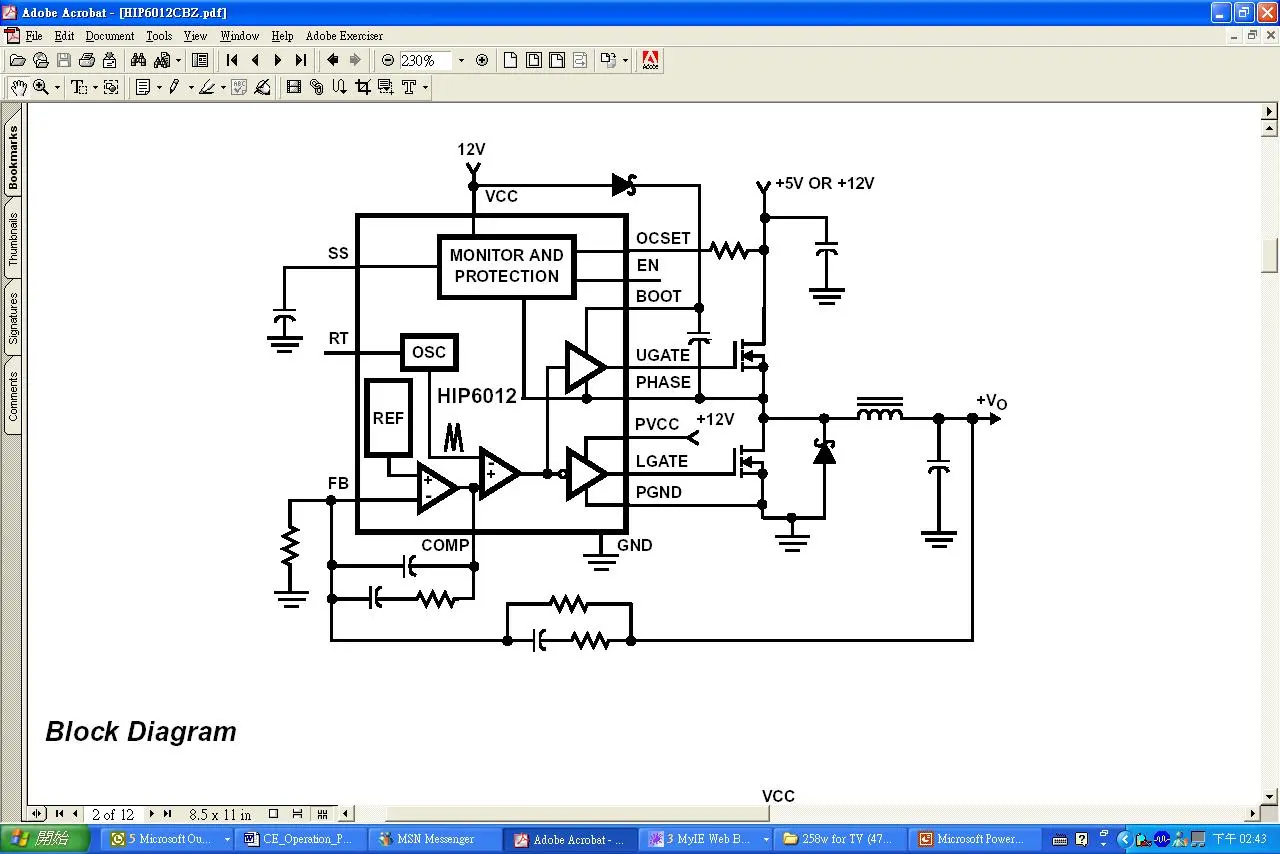Click the Adobe online logo icon

650,60
